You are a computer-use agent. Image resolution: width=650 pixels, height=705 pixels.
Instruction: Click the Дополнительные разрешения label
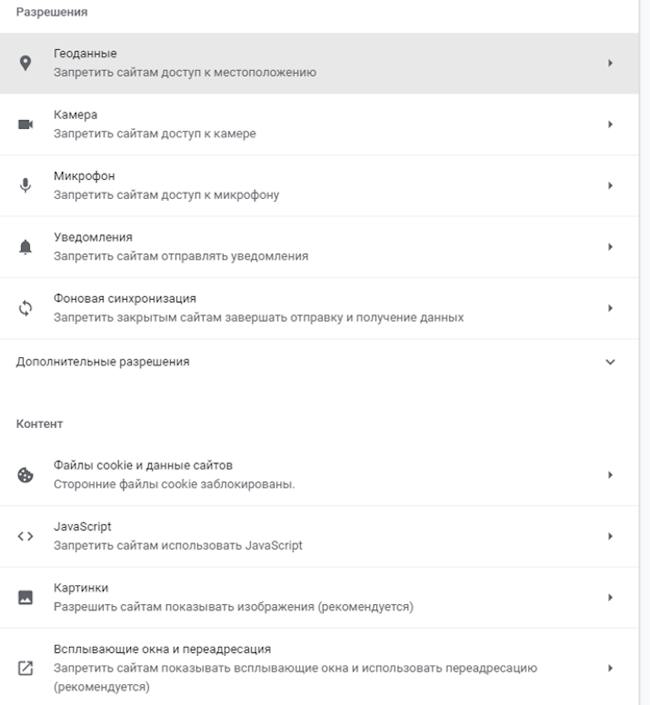click(x=103, y=362)
